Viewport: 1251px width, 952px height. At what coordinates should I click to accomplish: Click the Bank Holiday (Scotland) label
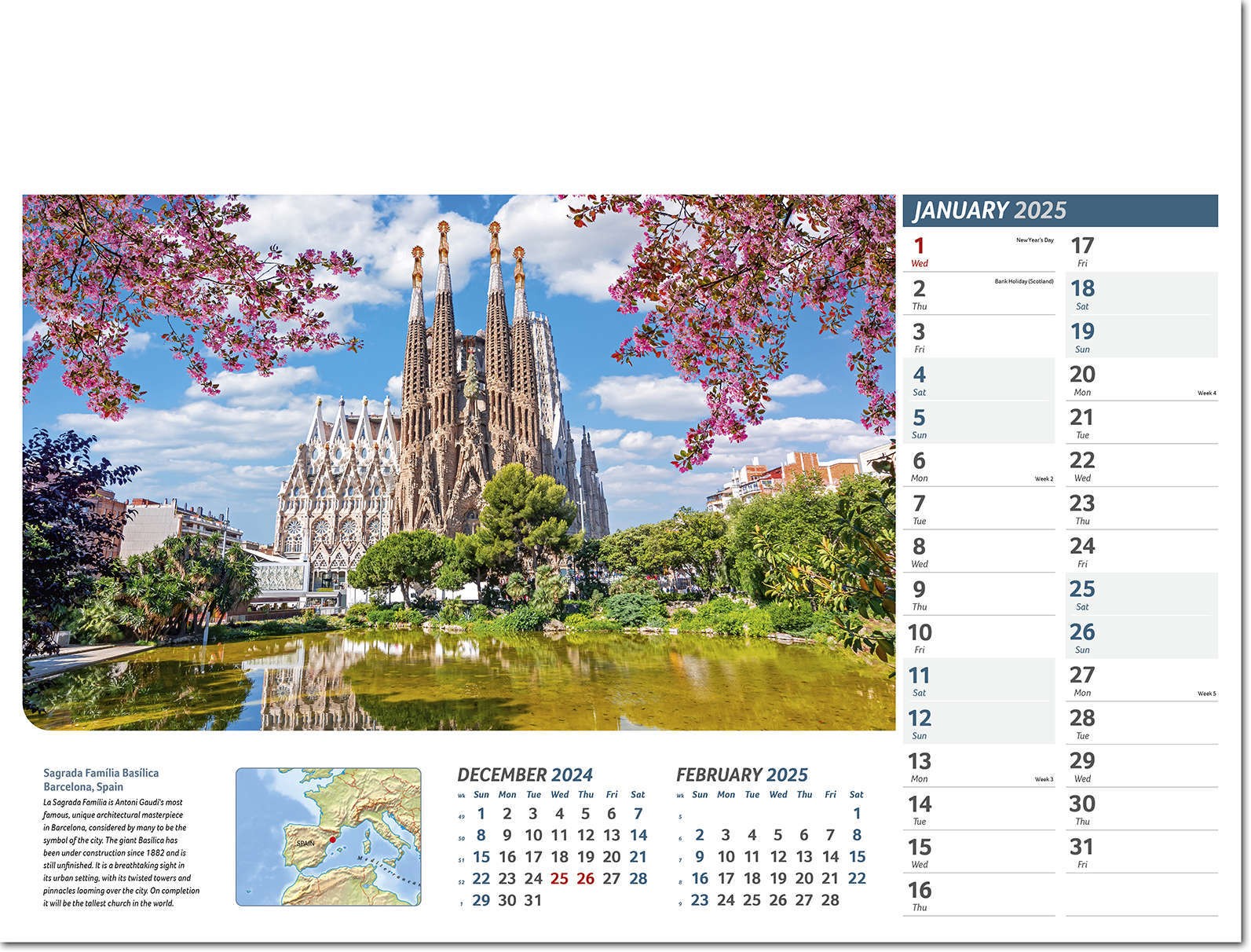1024,281
